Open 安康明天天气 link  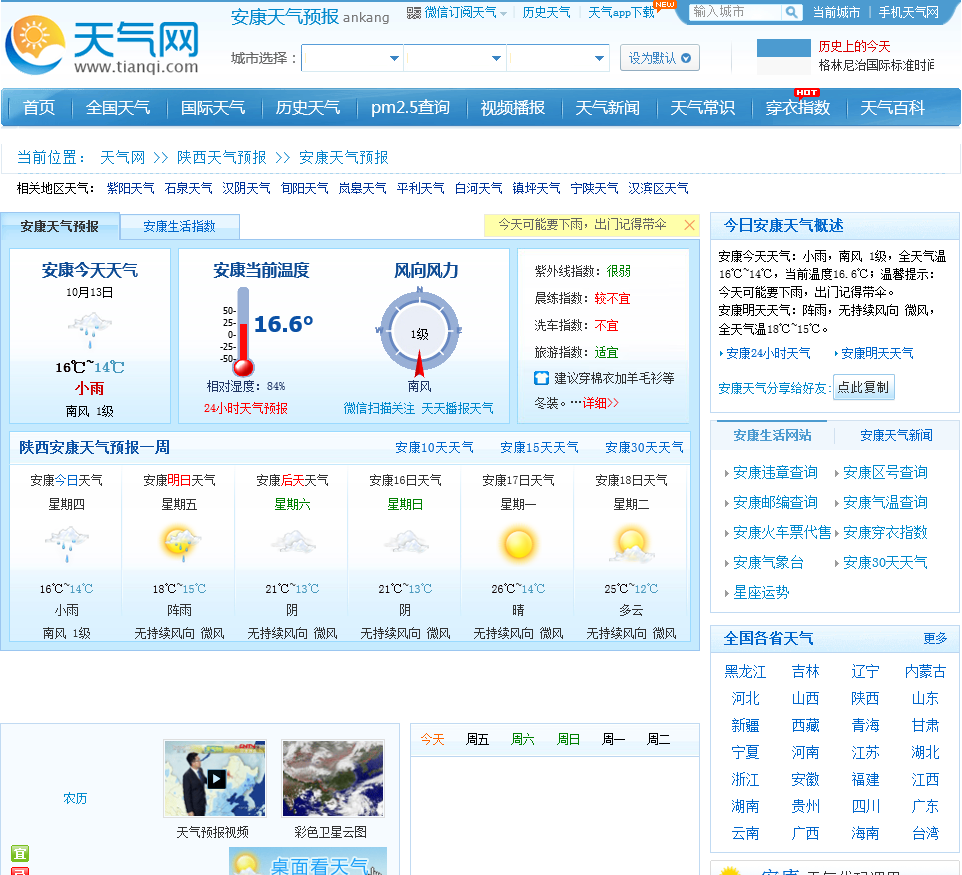pyautogui.click(x=877, y=353)
